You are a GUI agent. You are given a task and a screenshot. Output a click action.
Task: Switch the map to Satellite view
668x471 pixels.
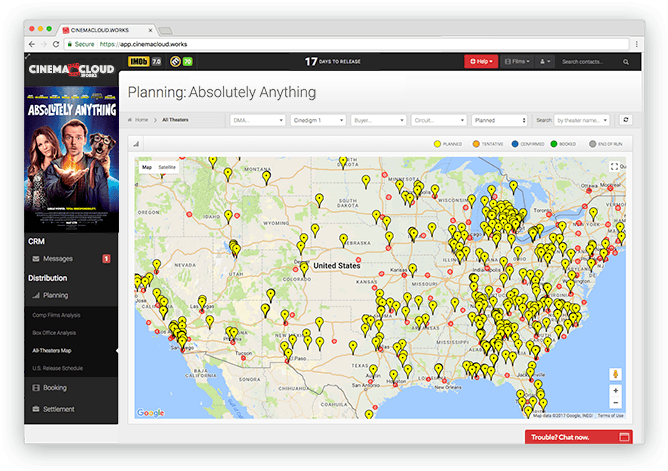[167, 167]
